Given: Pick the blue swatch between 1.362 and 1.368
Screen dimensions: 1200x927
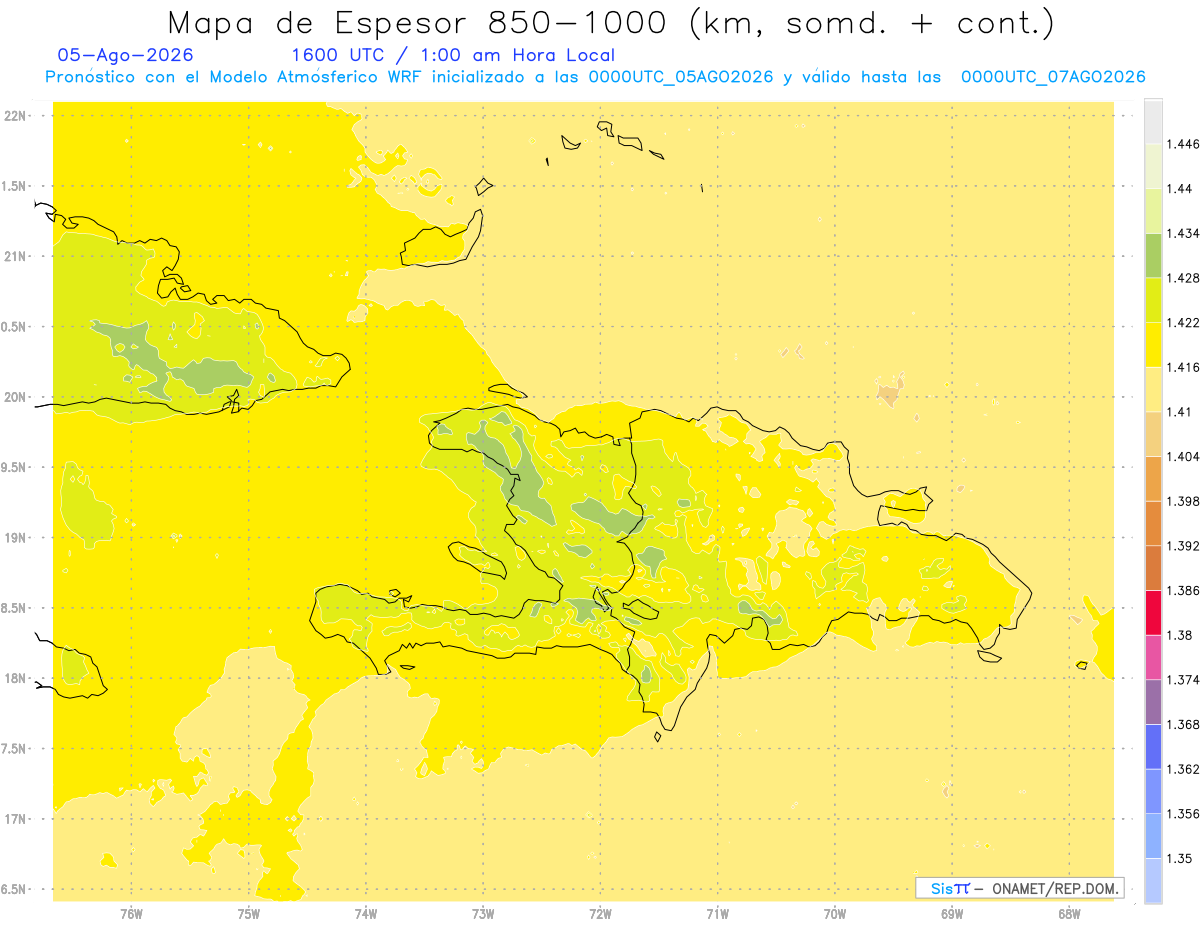Looking at the screenshot, I should coord(1153,746).
